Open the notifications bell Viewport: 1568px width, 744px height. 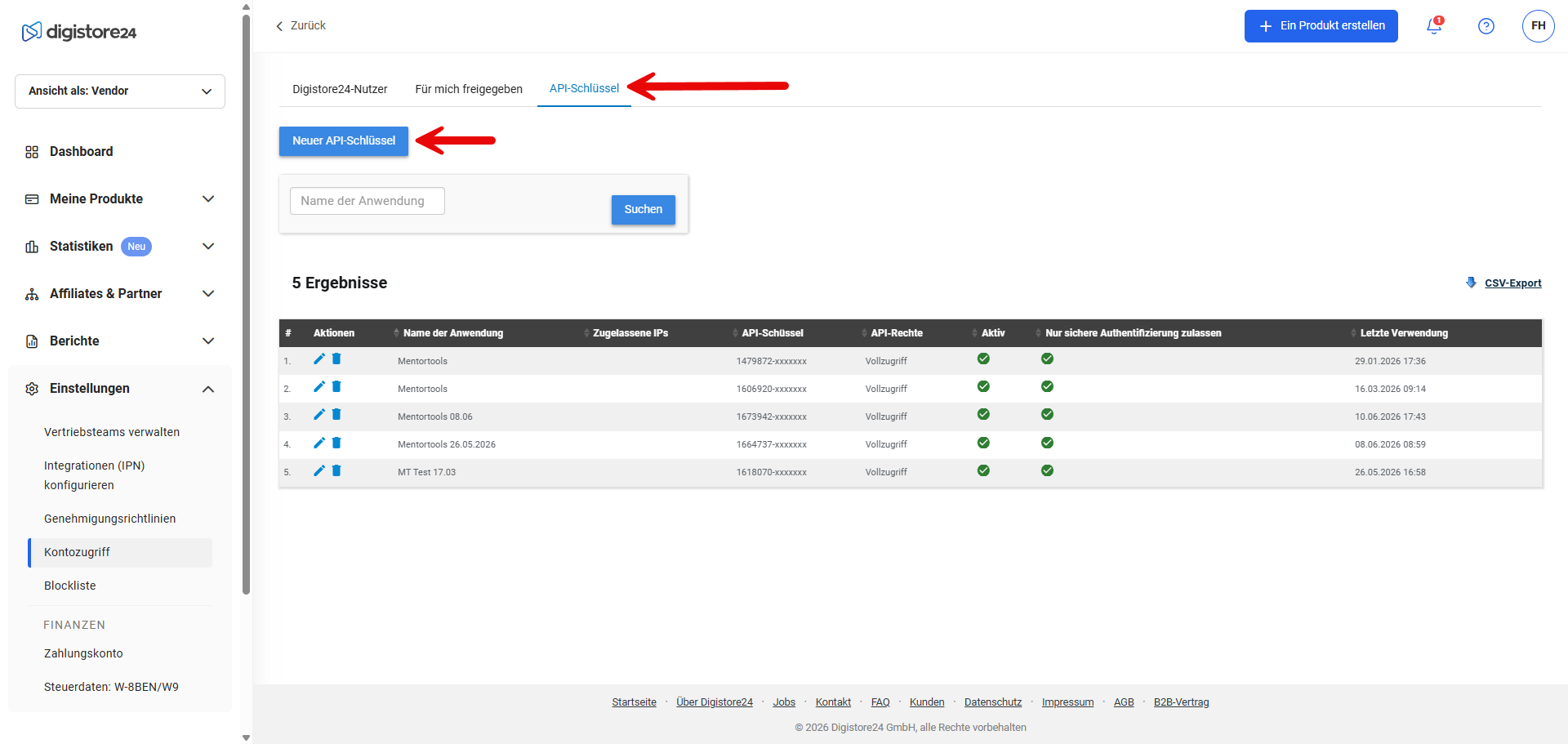1434,26
